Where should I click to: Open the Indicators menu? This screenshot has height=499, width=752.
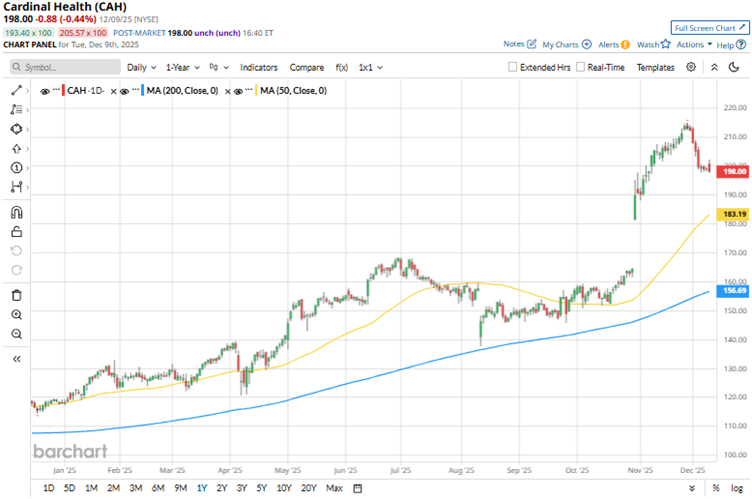(258, 67)
